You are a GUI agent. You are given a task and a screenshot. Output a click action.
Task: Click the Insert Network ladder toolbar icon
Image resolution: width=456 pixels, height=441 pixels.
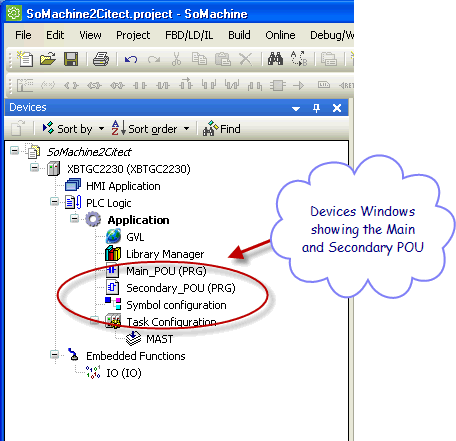25,86
